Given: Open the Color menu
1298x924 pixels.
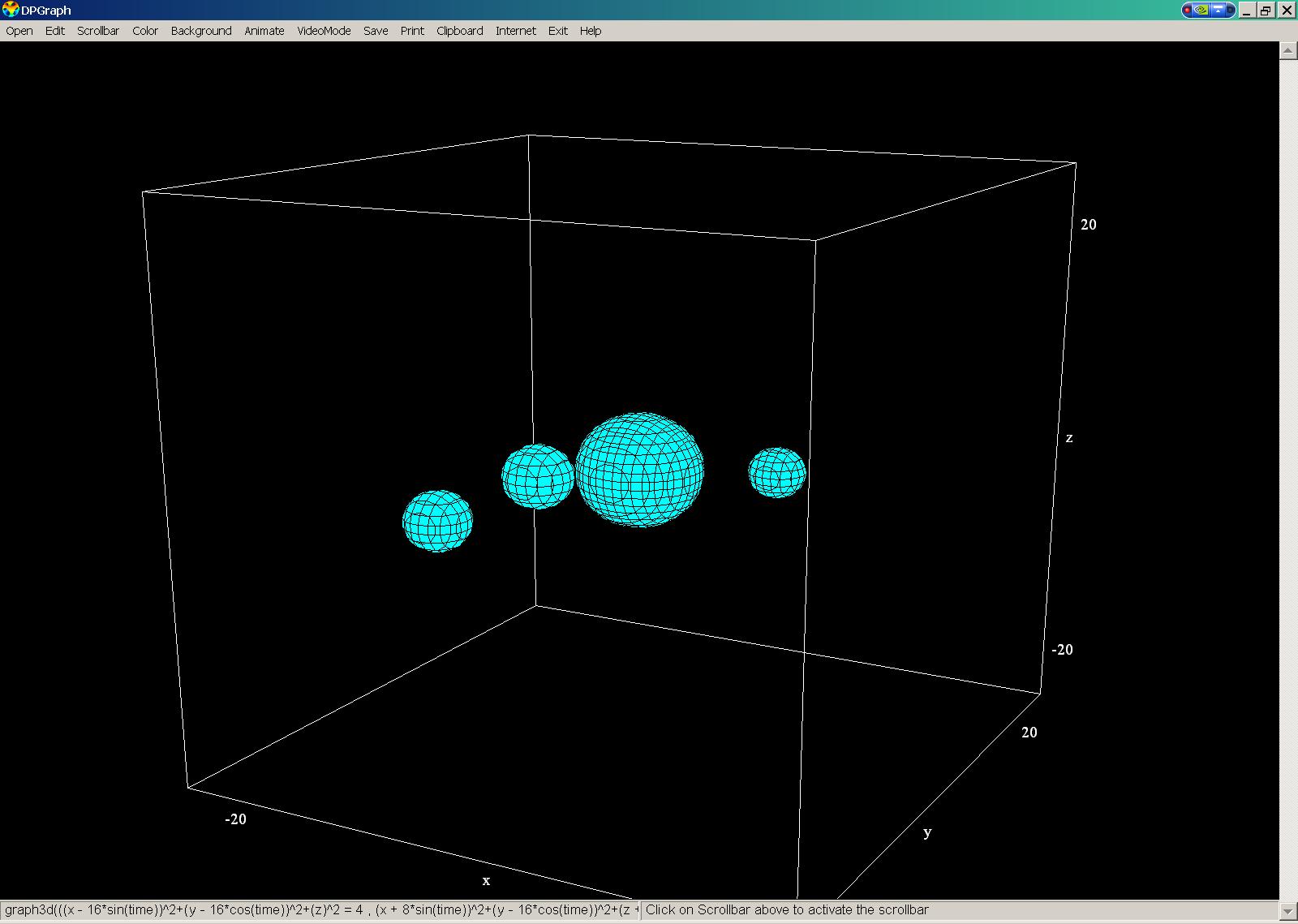Looking at the screenshot, I should coord(145,31).
